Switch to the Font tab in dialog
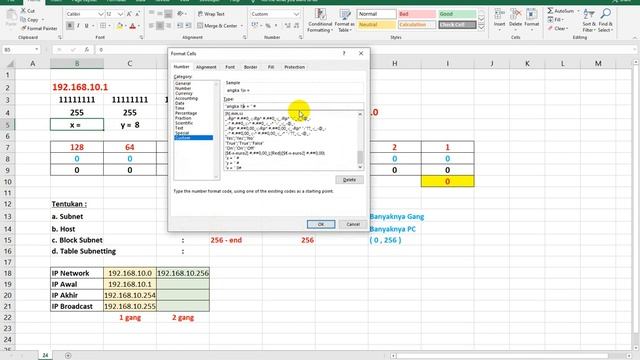The height and width of the screenshot is (360, 640). click(230, 67)
